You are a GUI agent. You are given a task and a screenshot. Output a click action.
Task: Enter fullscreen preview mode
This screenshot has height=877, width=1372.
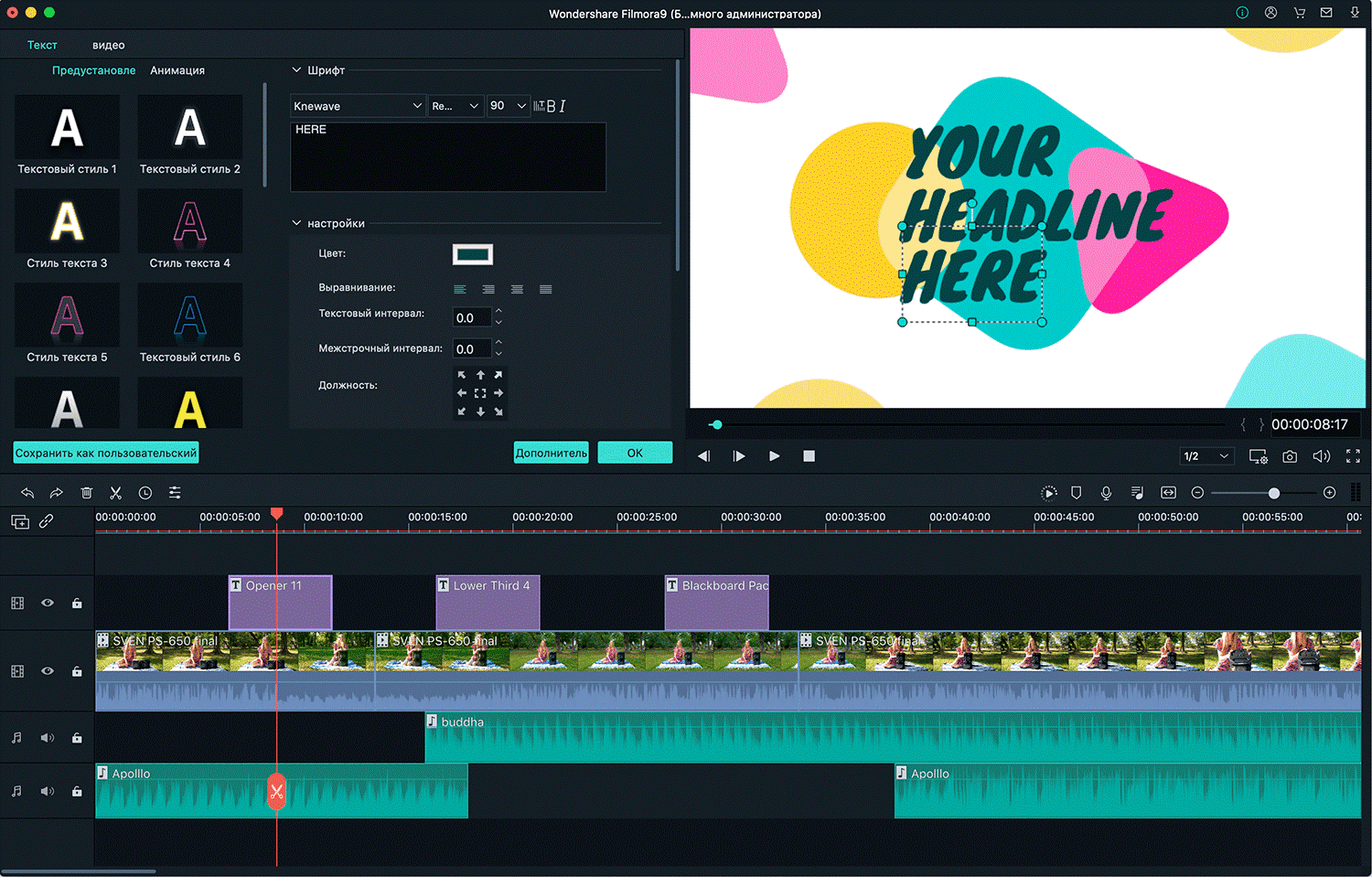pos(1353,456)
